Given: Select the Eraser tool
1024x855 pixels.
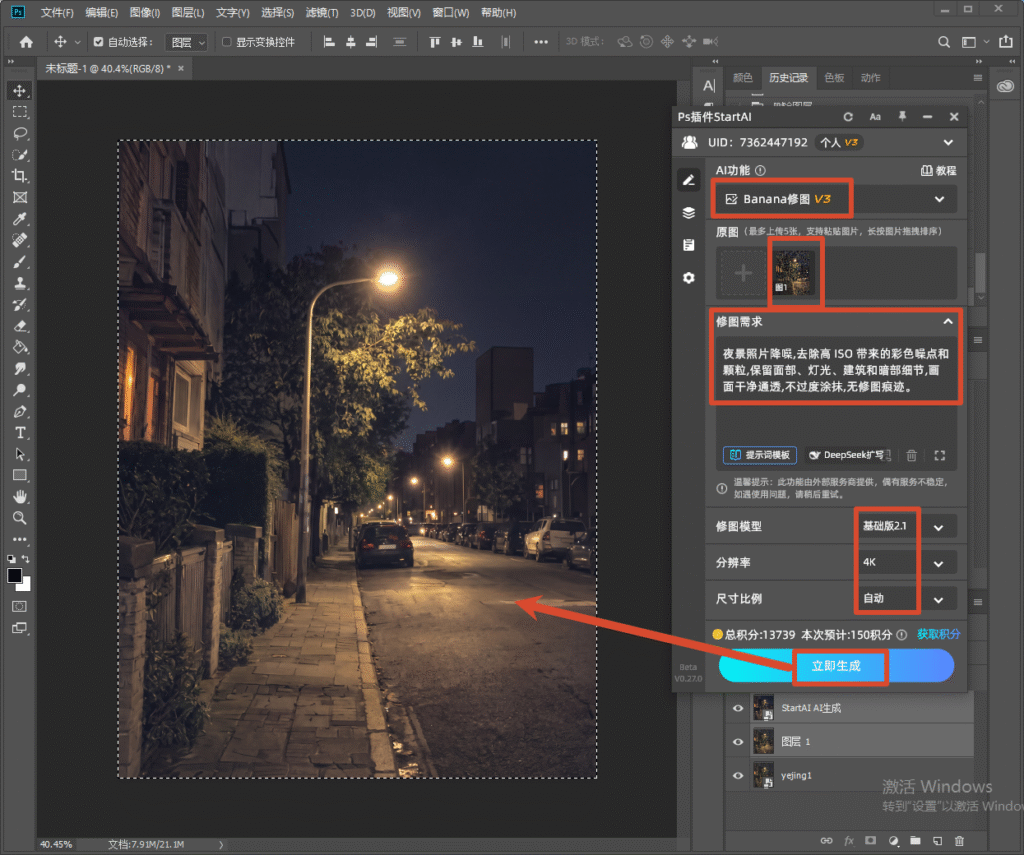Looking at the screenshot, I should coord(20,326).
